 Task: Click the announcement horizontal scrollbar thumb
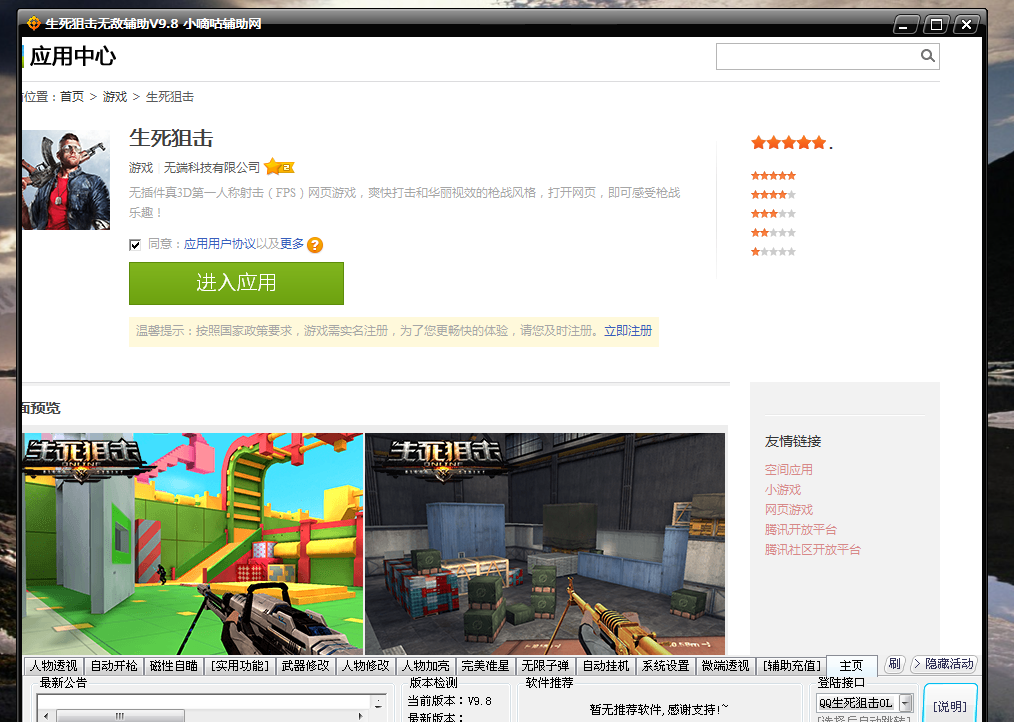(120, 716)
